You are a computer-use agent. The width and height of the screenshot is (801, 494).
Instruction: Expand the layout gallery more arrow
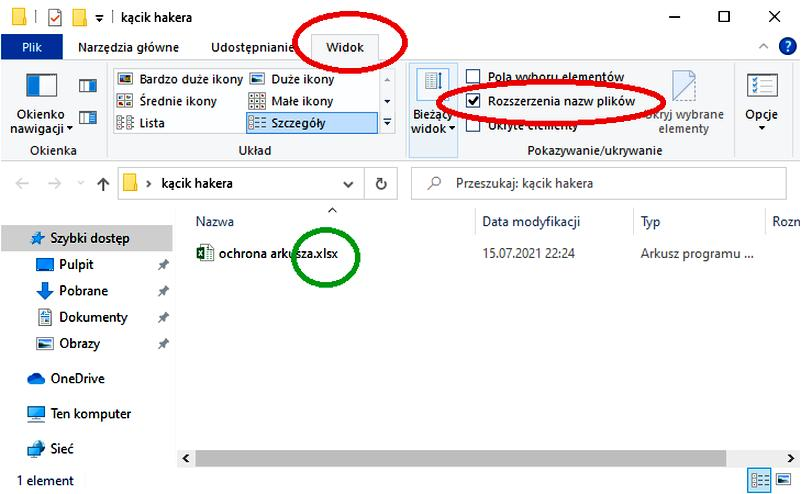coord(387,123)
